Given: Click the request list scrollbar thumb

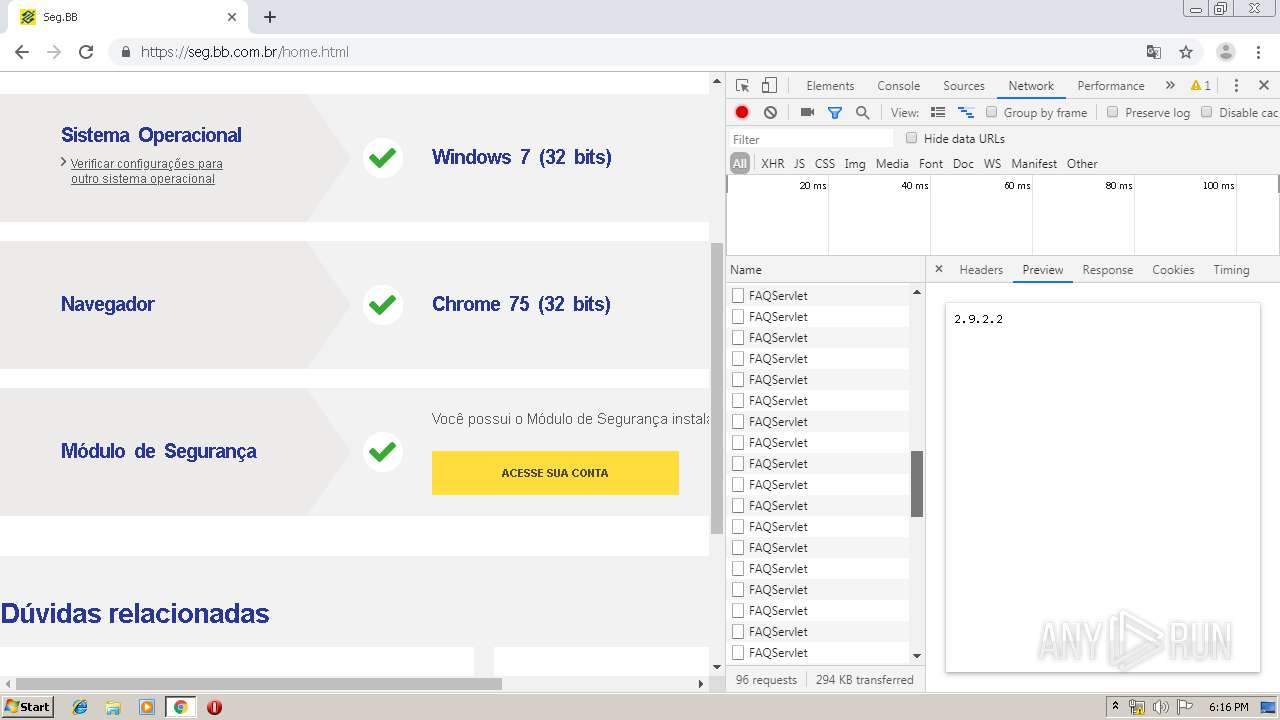Looking at the screenshot, I should (917, 484).
